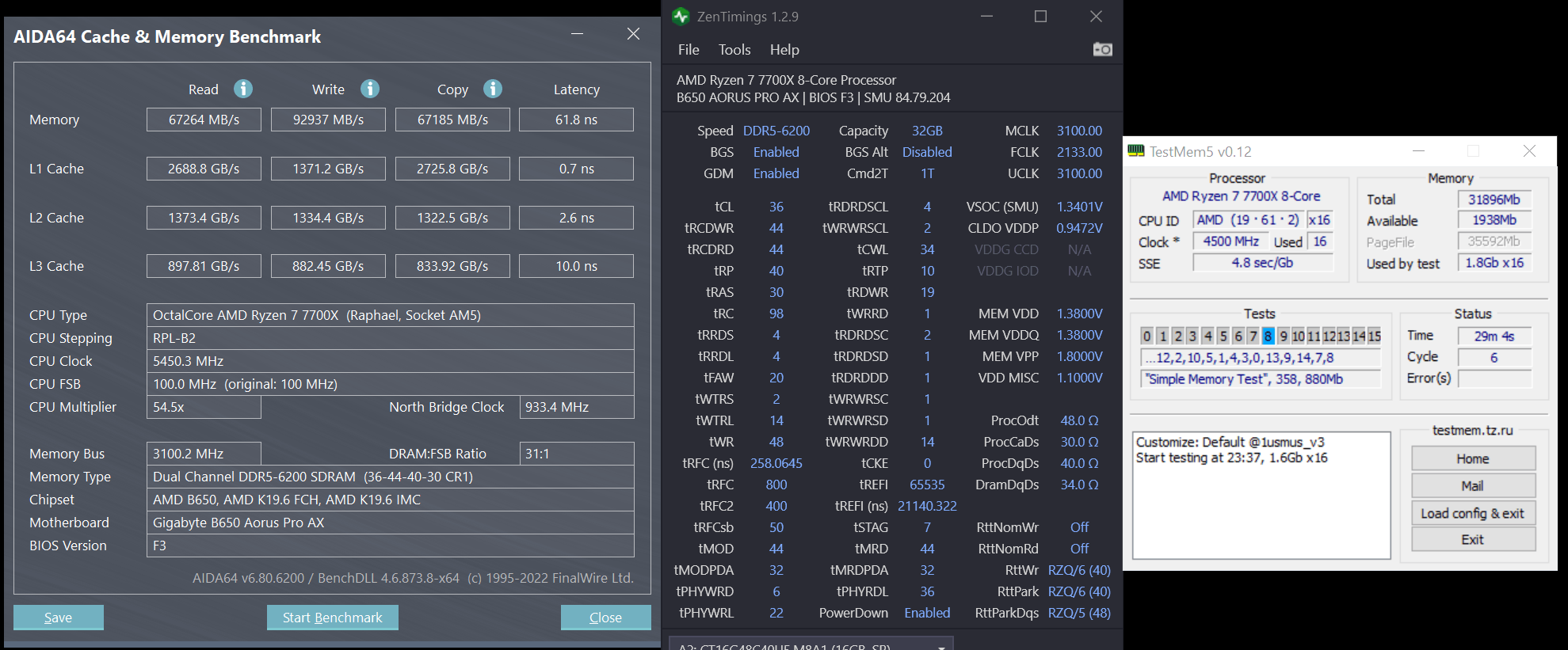Select highlighted test number 8 in TestMem5

coord(1269,336)
